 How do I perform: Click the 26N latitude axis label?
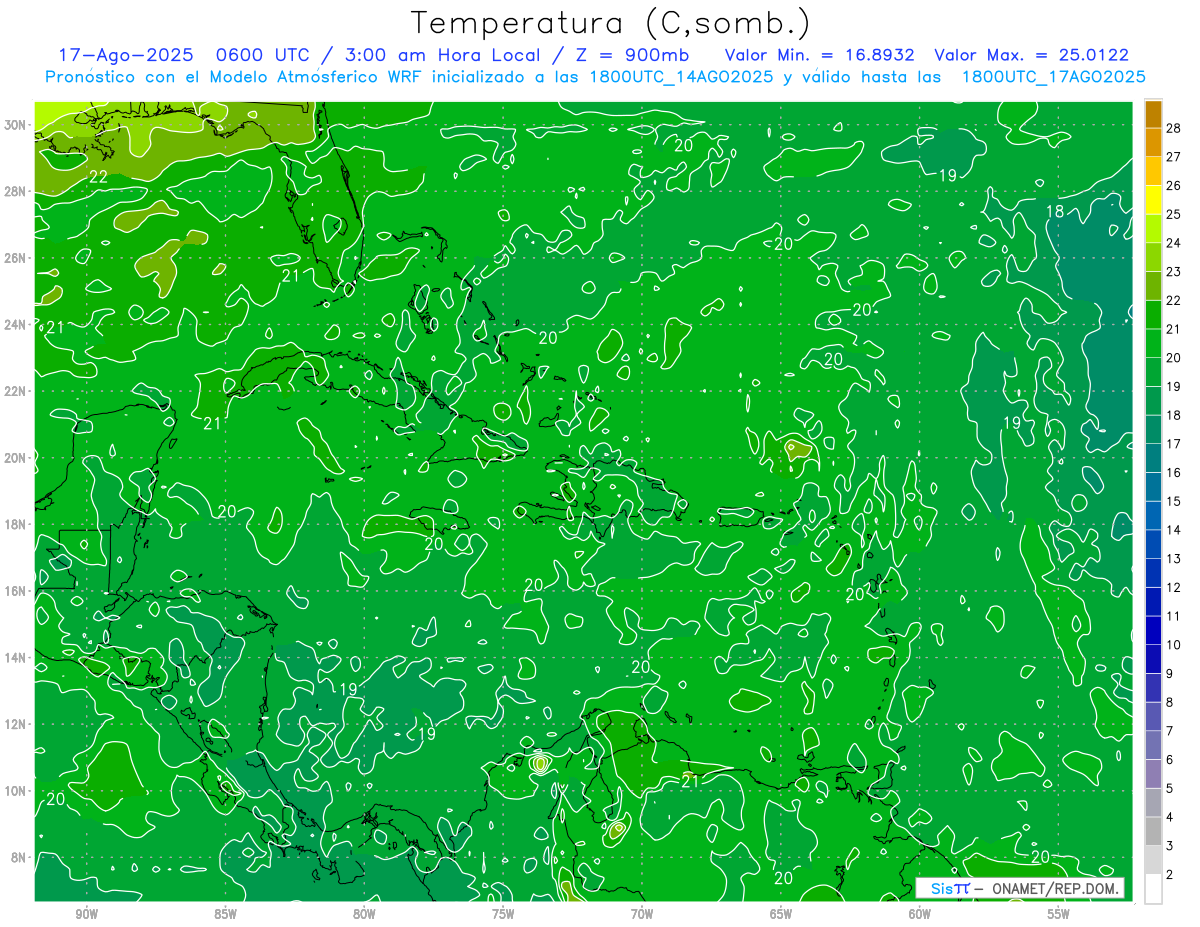17,258
